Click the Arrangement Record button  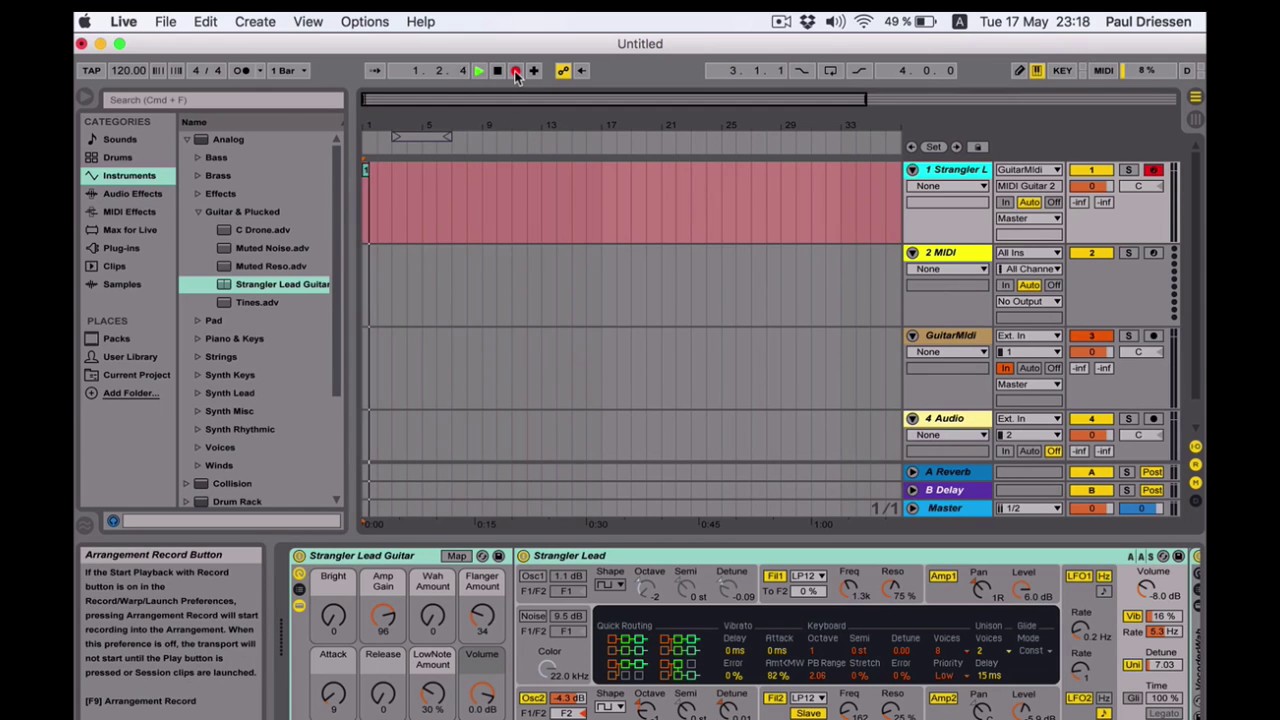(516, 71)
